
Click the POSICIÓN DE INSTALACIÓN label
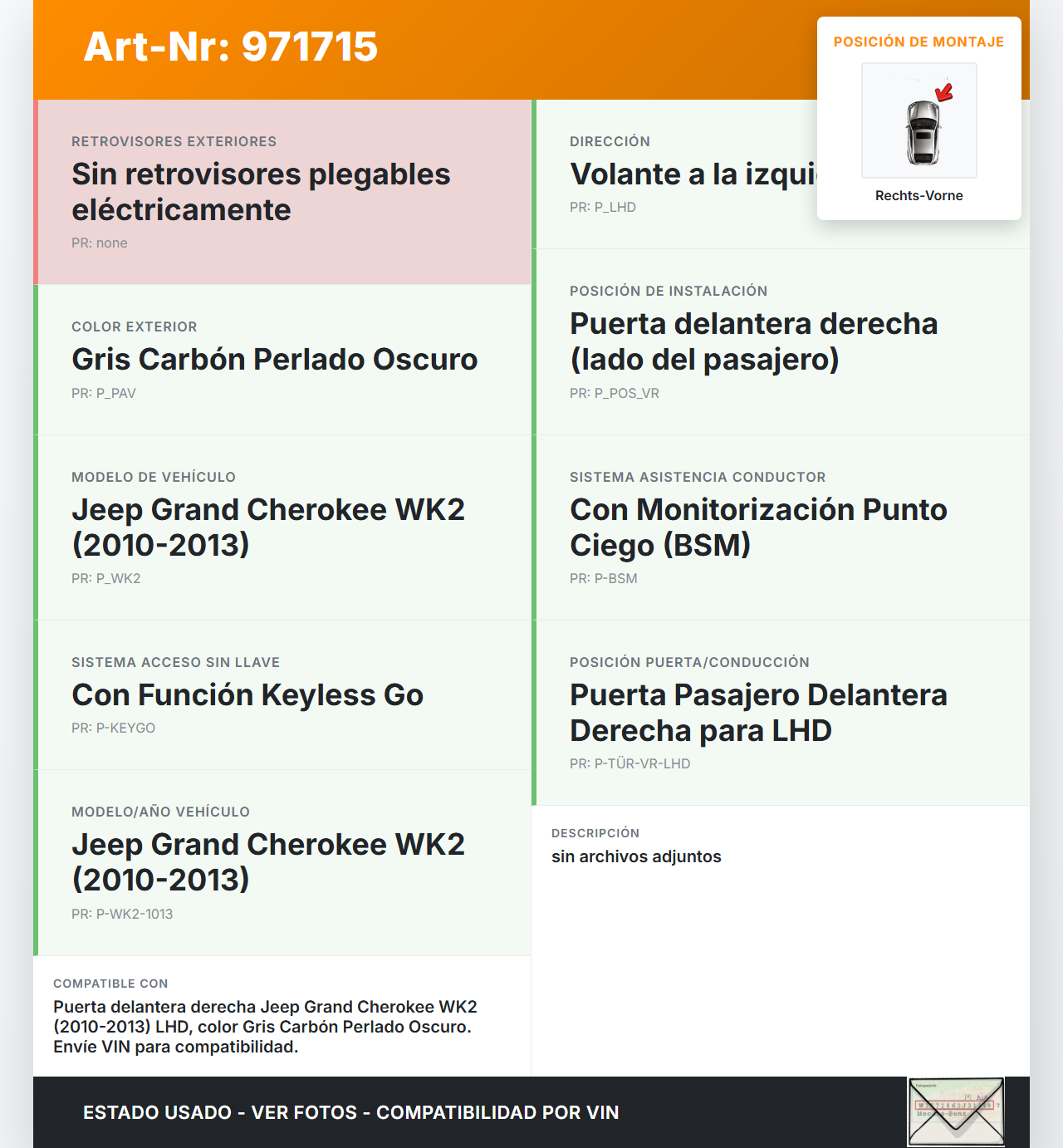tap(669, 291)
